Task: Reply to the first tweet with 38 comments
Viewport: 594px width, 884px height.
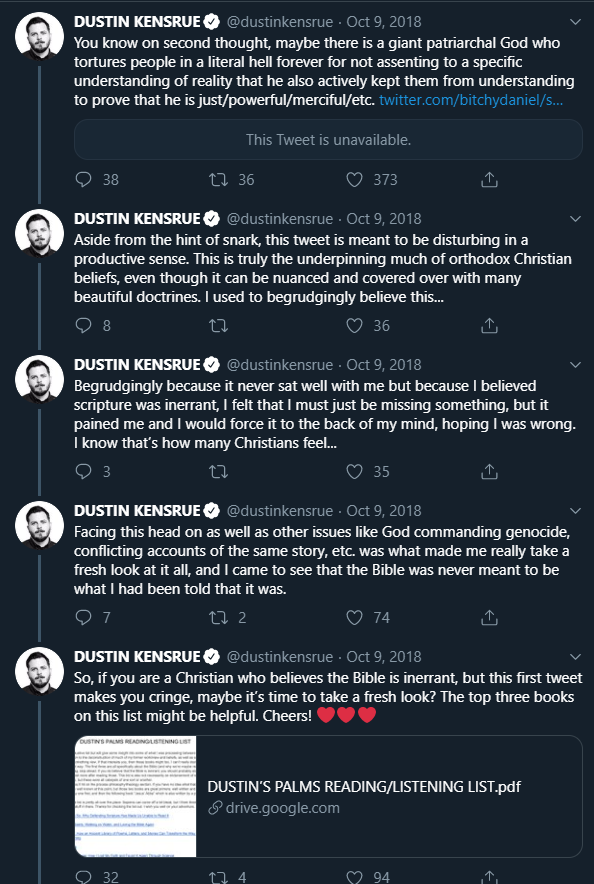Action: tap(83, 180)
